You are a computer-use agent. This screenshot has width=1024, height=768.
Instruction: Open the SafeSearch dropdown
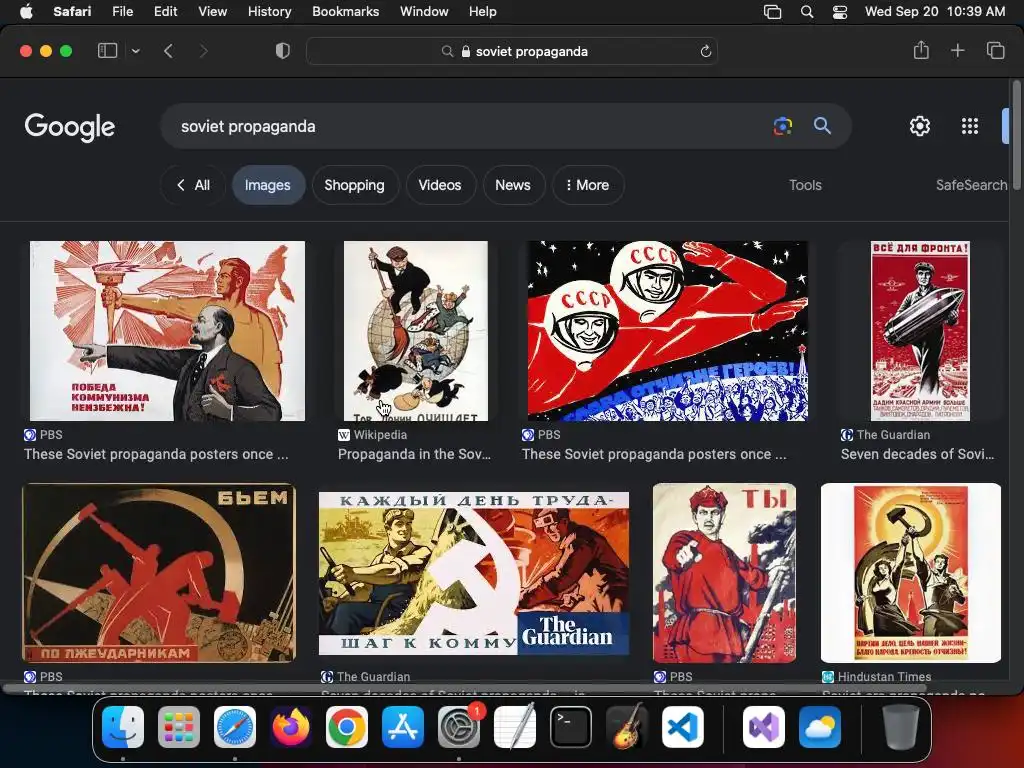(x=971, y=185)
